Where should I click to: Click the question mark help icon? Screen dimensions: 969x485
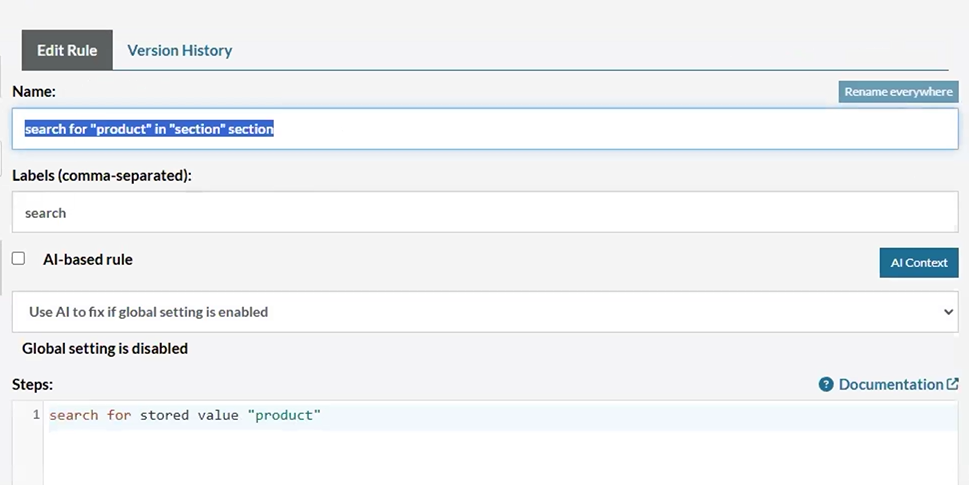826,385
